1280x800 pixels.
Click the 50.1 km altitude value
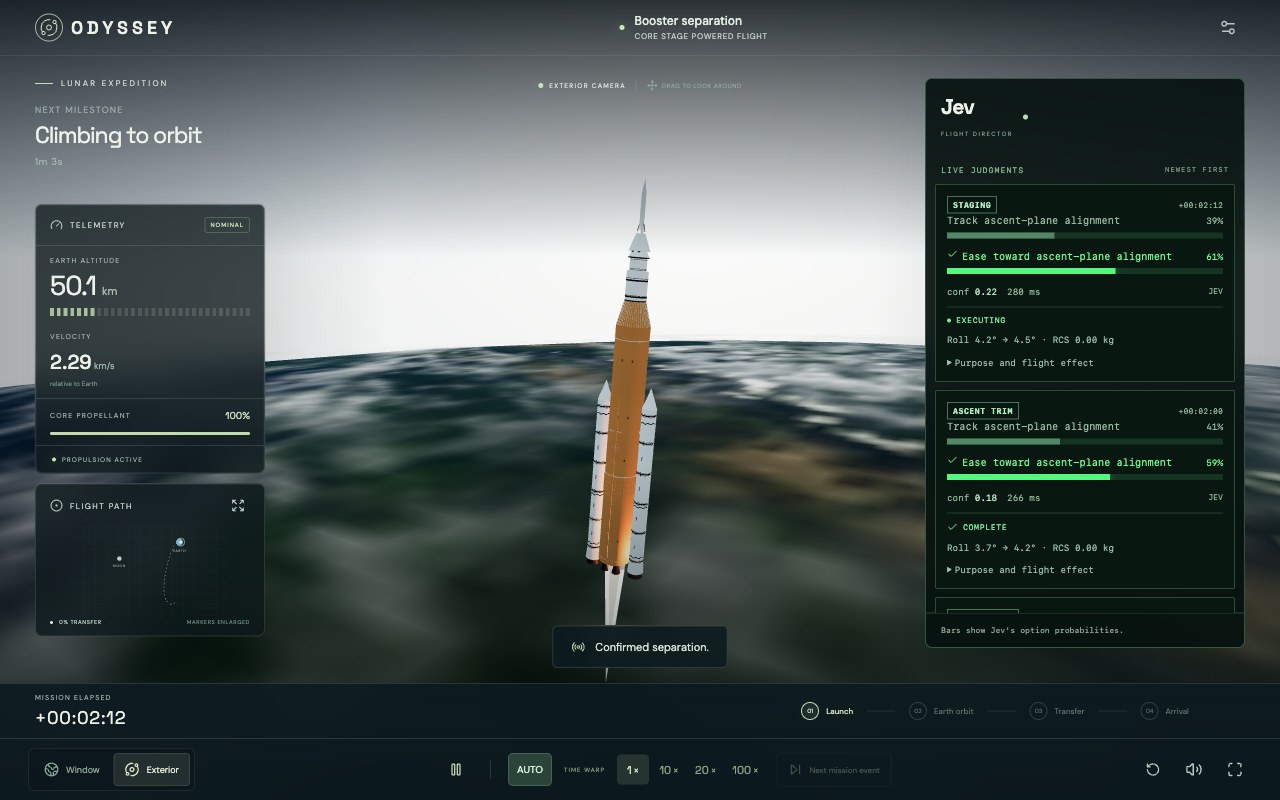tap(83, 287)
